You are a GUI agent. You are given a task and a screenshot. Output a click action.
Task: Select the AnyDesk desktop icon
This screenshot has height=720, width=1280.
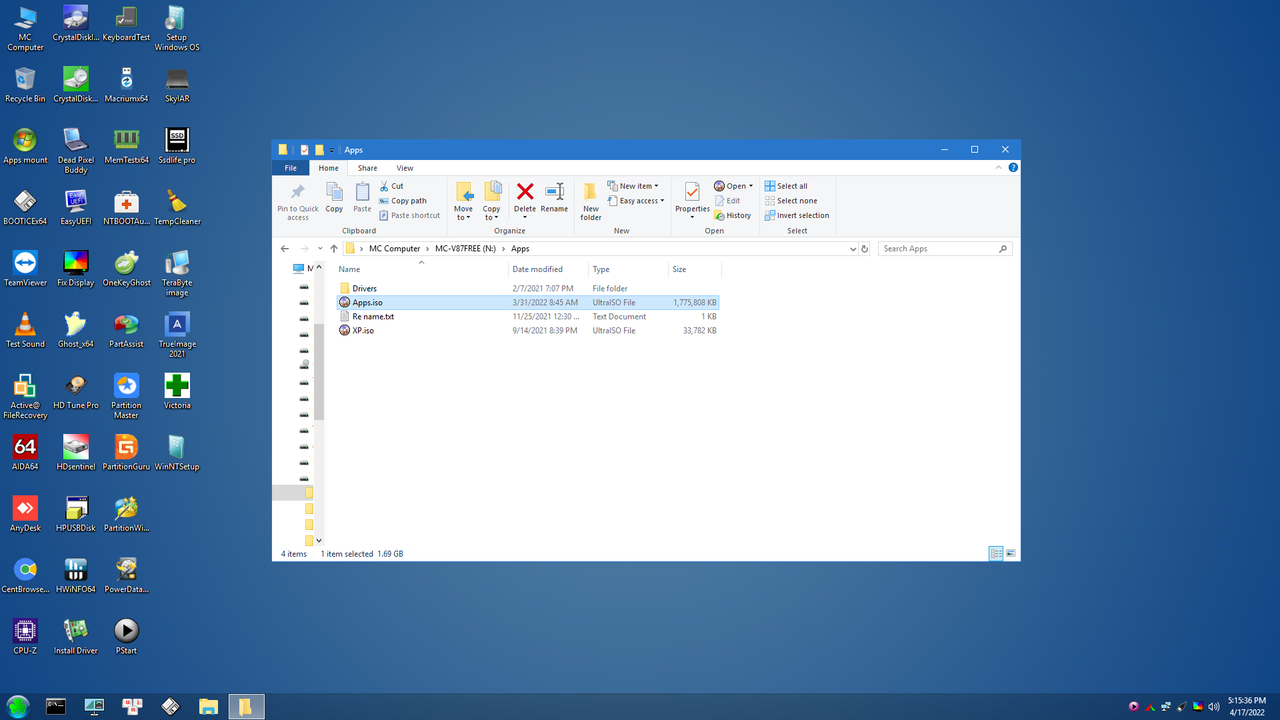(x=25, y=515)
